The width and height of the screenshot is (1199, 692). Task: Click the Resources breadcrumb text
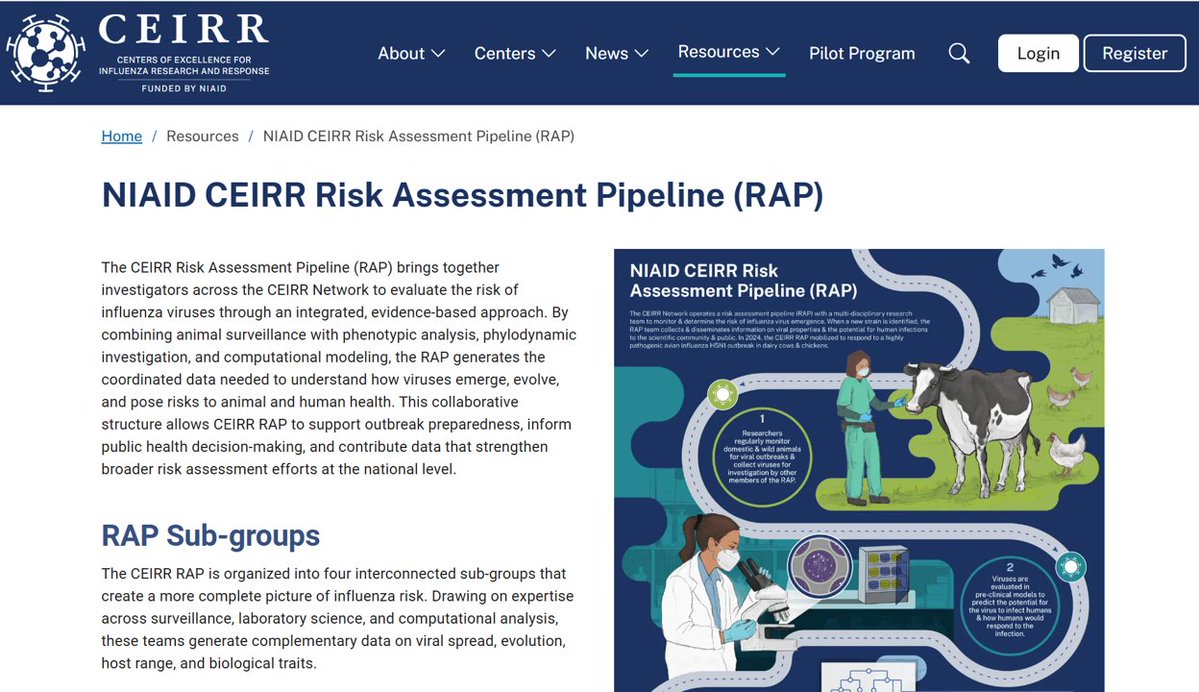(203, 136)
